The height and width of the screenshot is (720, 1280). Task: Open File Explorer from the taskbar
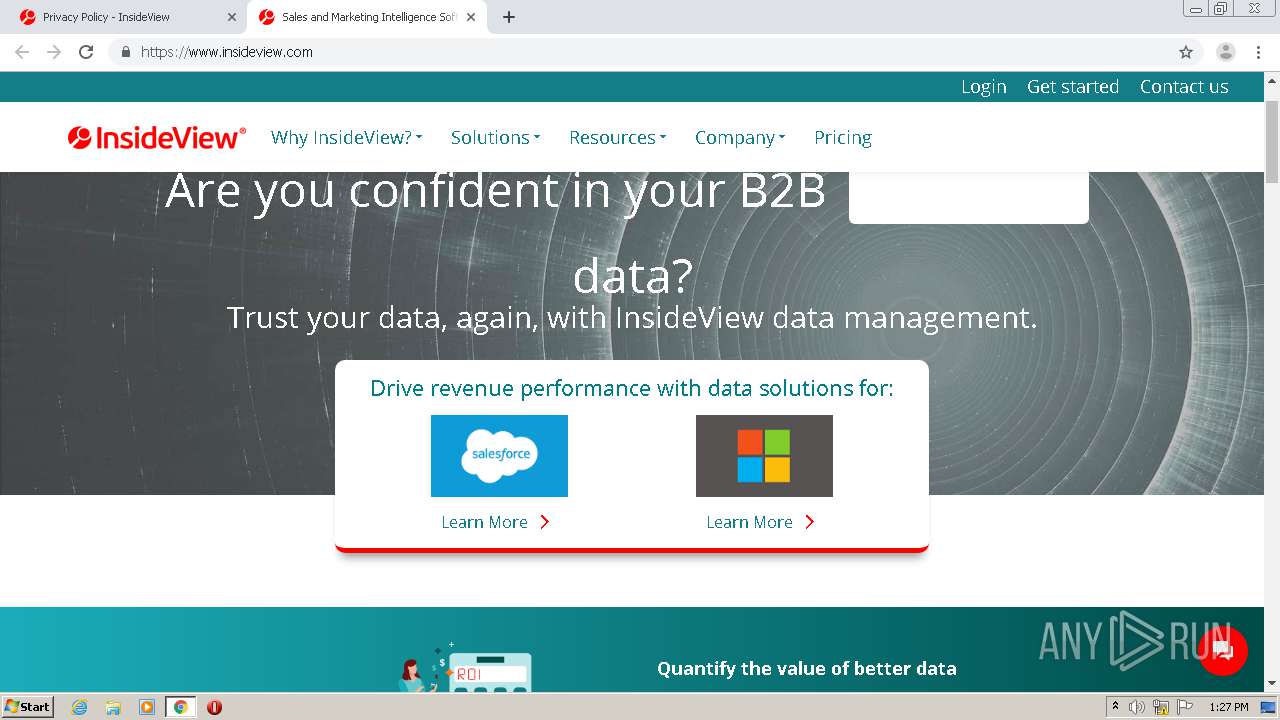pos(113,707)
